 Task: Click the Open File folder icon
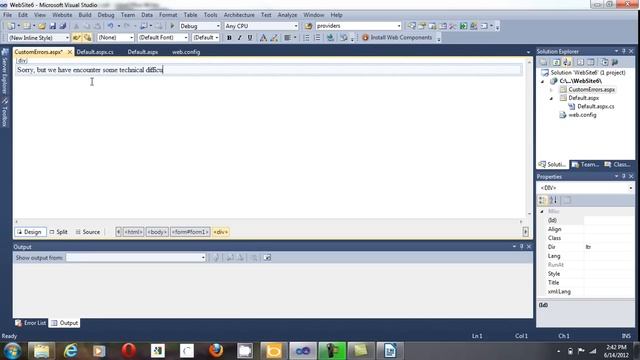(42, 26)
